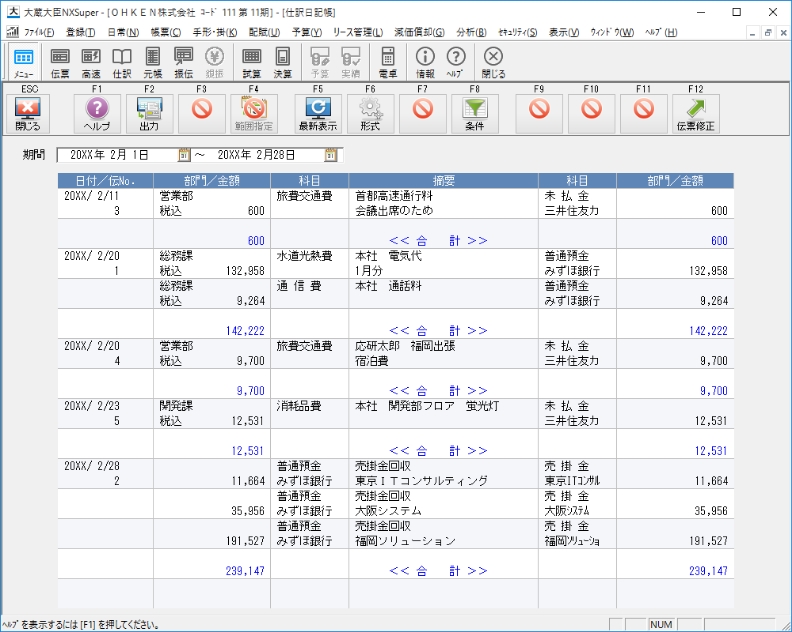
Task: Click the ヘルプ question mark toolbar icon
Action: tap(456, 63)
